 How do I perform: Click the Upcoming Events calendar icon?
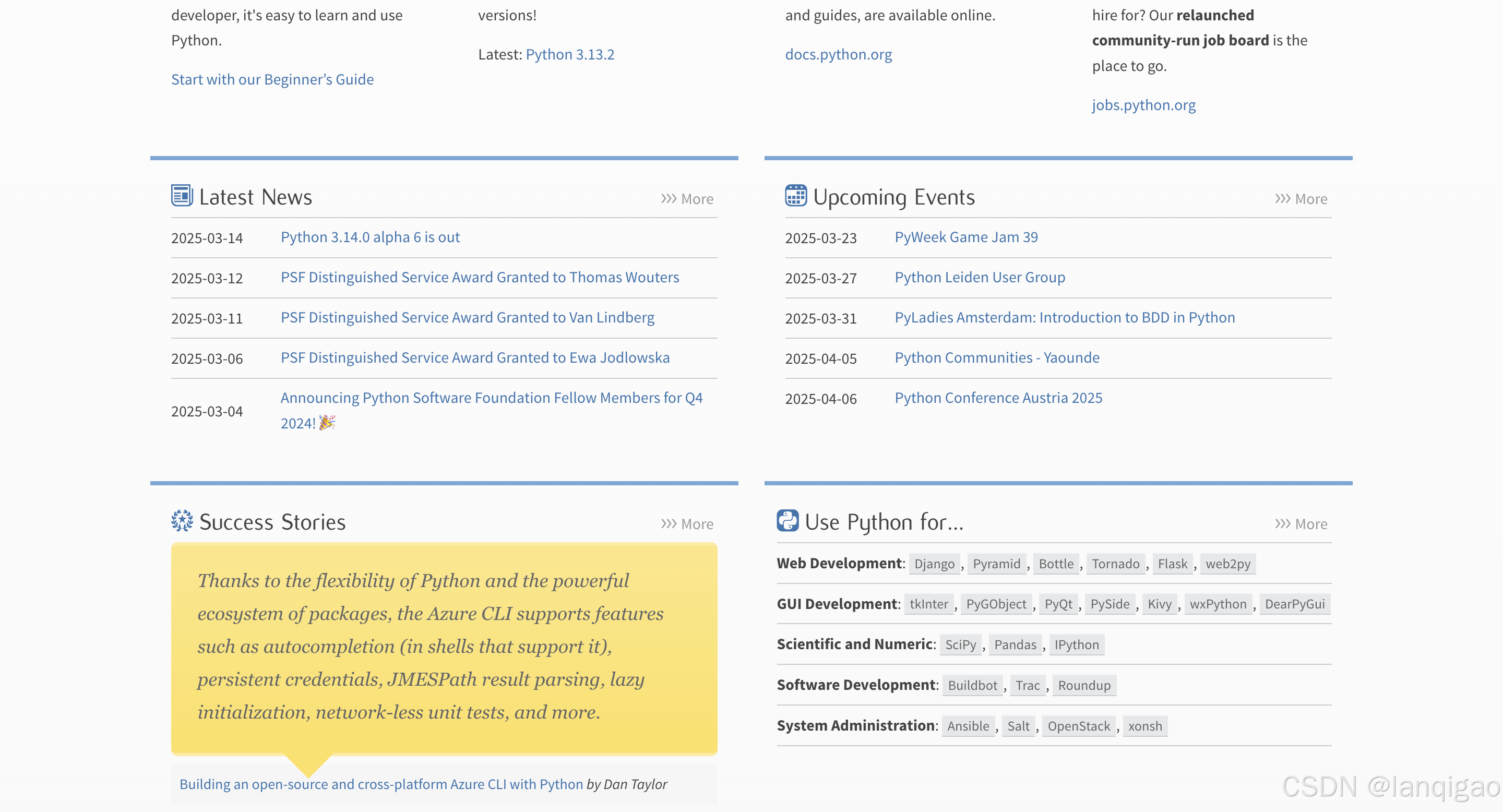click(x=795, y=195)
